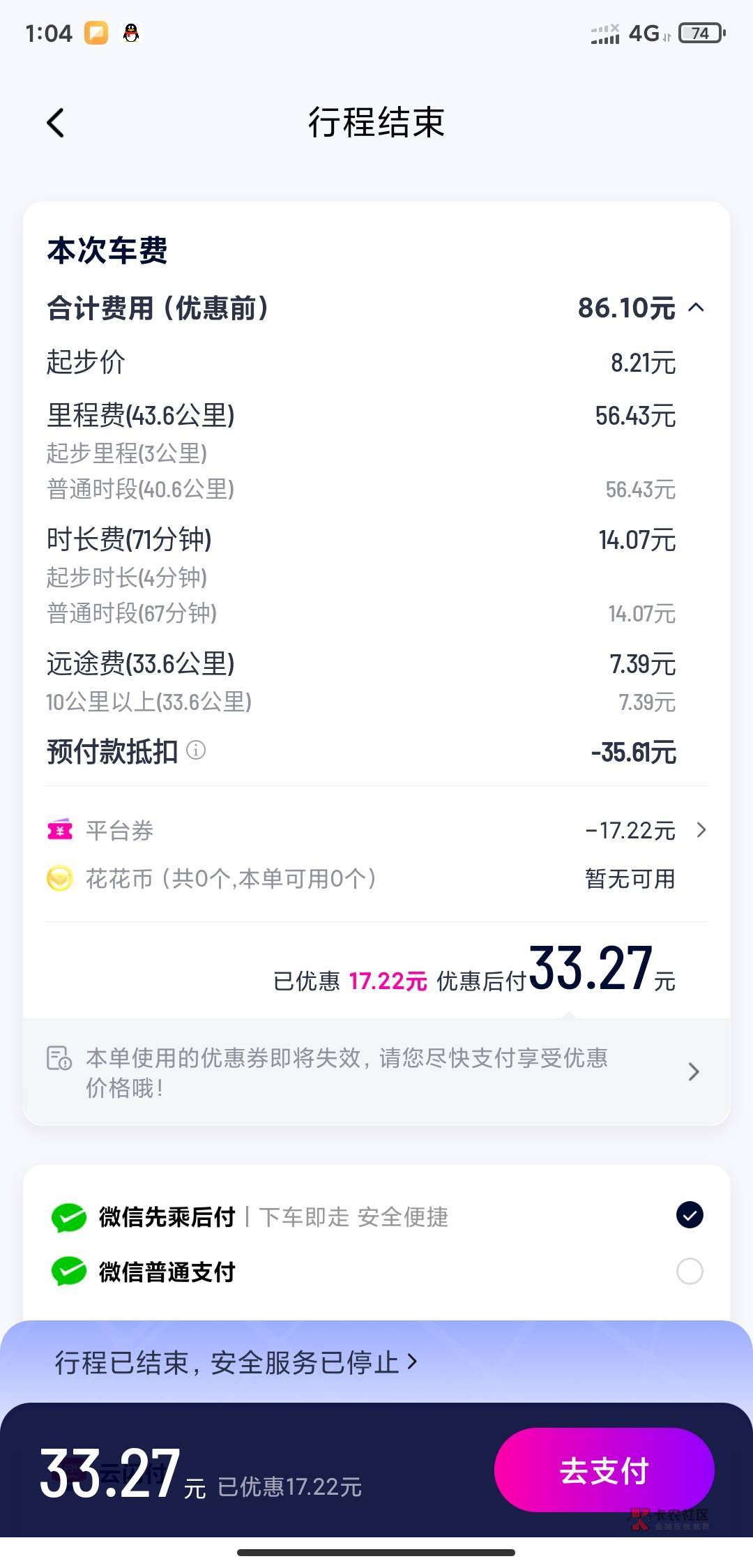The height and width of the screenshot is (1568, 753).
Task: Tap the 平台券 coupon row
Action: [x=376, y=830]
